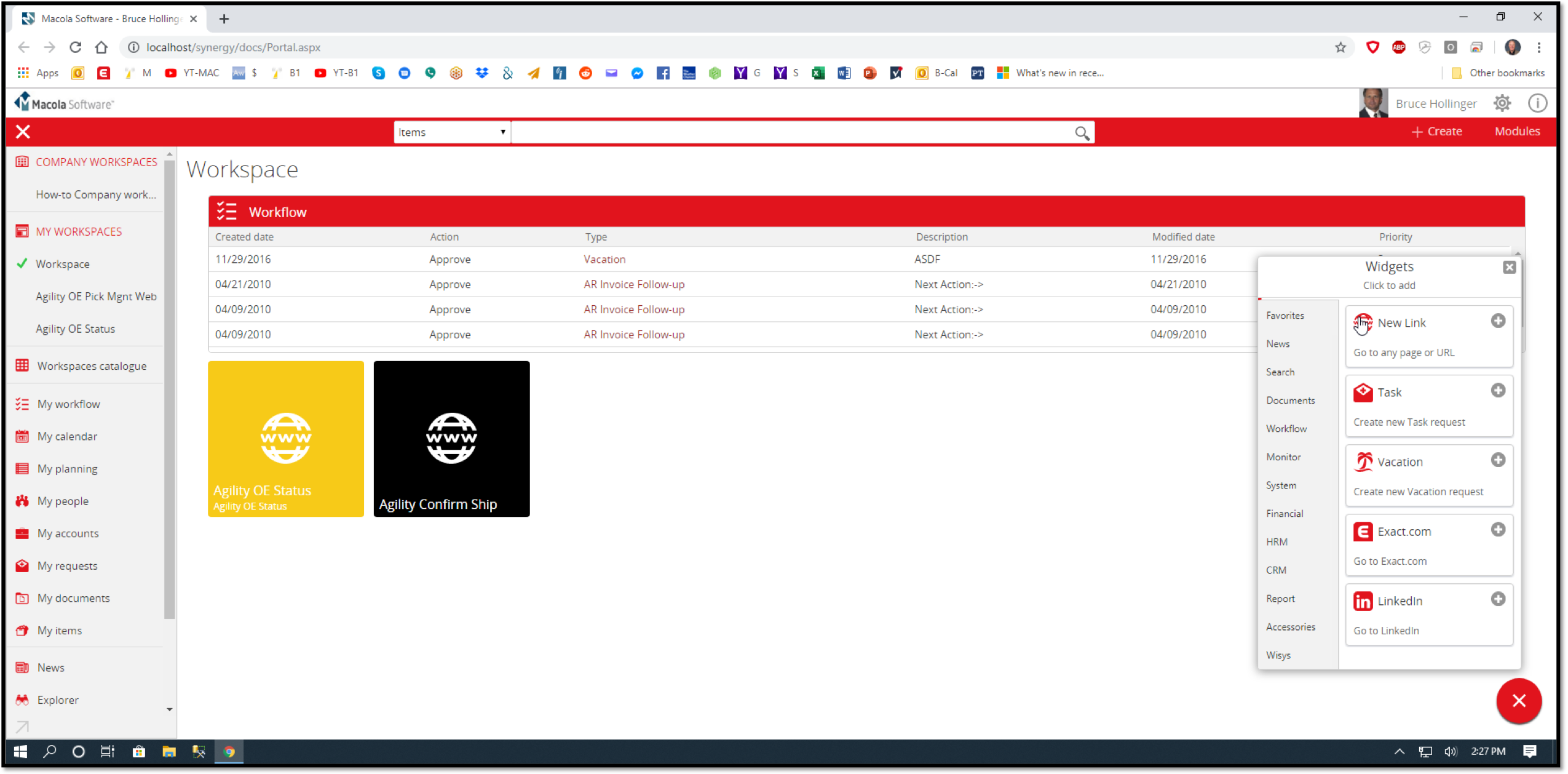Click the Exact.com widget icon
This screenshot has width=1568, height=774.
click(x=1362, y=531)
